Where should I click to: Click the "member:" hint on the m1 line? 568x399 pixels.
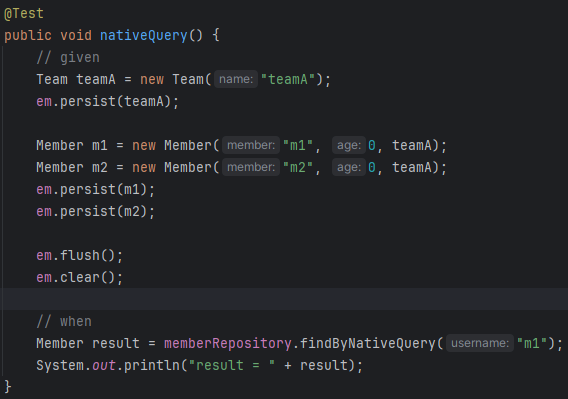[251, 145]
